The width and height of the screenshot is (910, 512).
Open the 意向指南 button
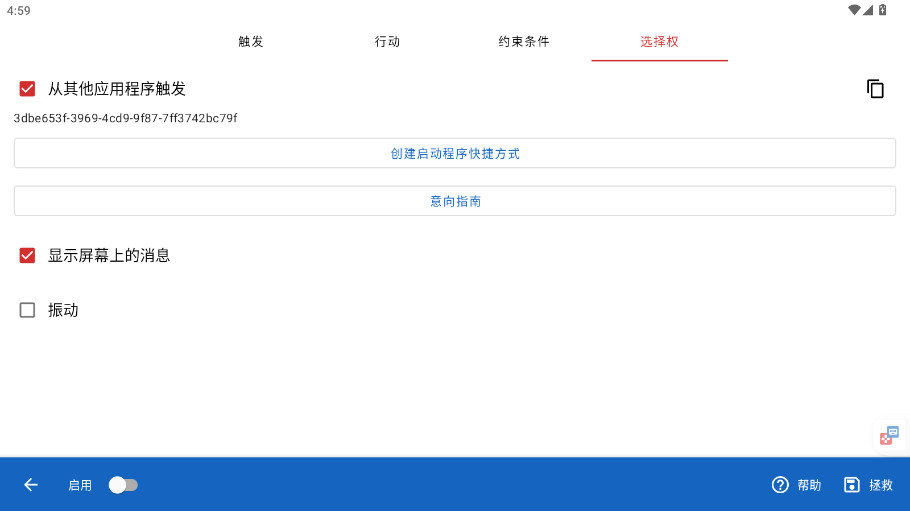pos(455,201)
